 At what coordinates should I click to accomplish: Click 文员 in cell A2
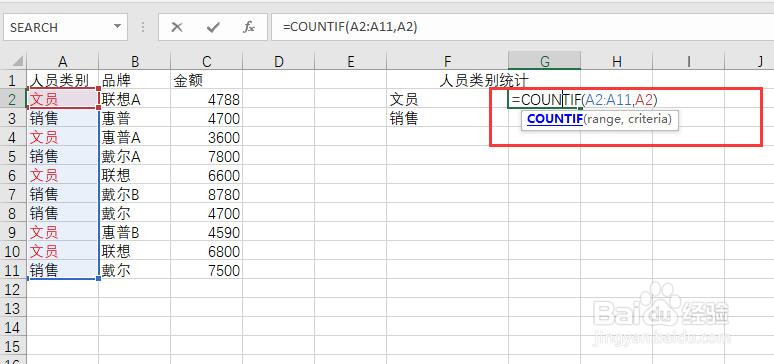(x=62, y=99)
